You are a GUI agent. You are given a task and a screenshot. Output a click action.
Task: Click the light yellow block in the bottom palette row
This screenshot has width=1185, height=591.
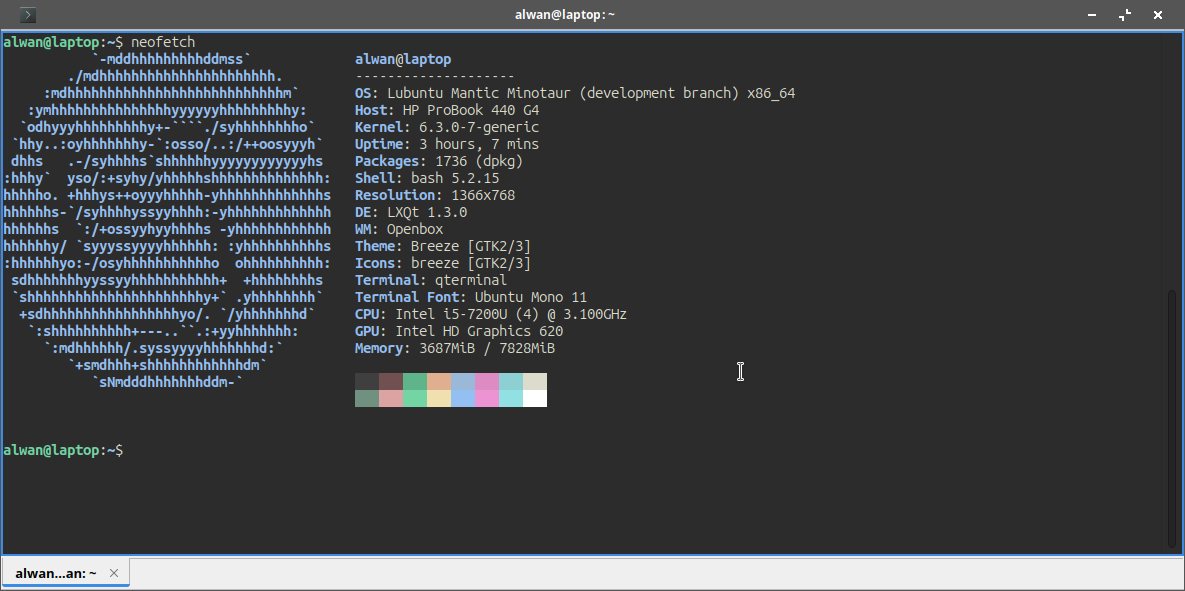pyautogui.click(x=439, y=398)
